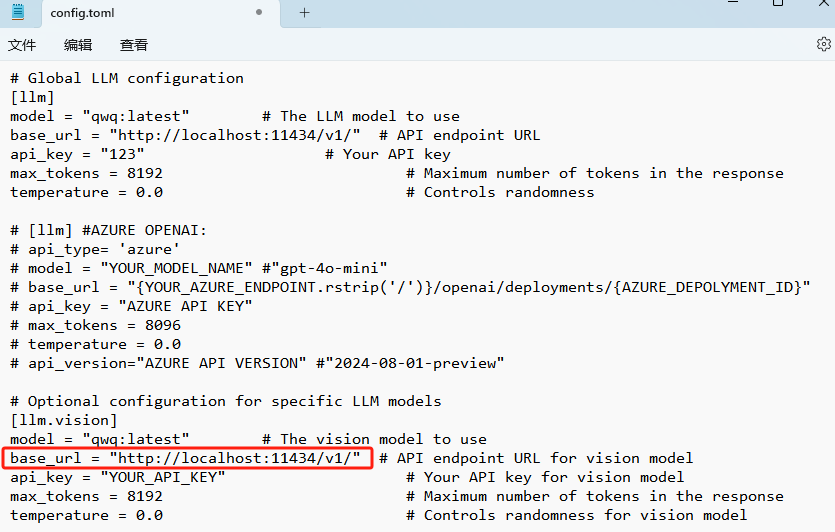Screen dimensions: 835x532
Task: Click the YOUR_AZURE_ENDPOINT base_url line
Action: click(410, 288)
